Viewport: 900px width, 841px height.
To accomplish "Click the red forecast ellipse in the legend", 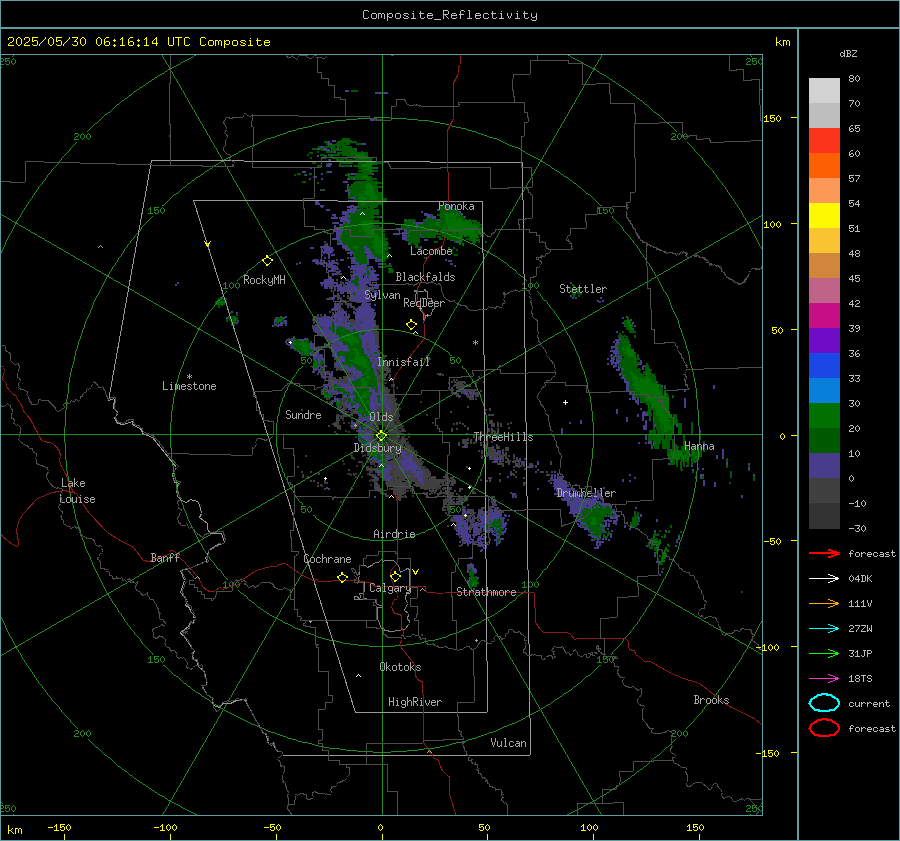I will click(x=824, y=728).
